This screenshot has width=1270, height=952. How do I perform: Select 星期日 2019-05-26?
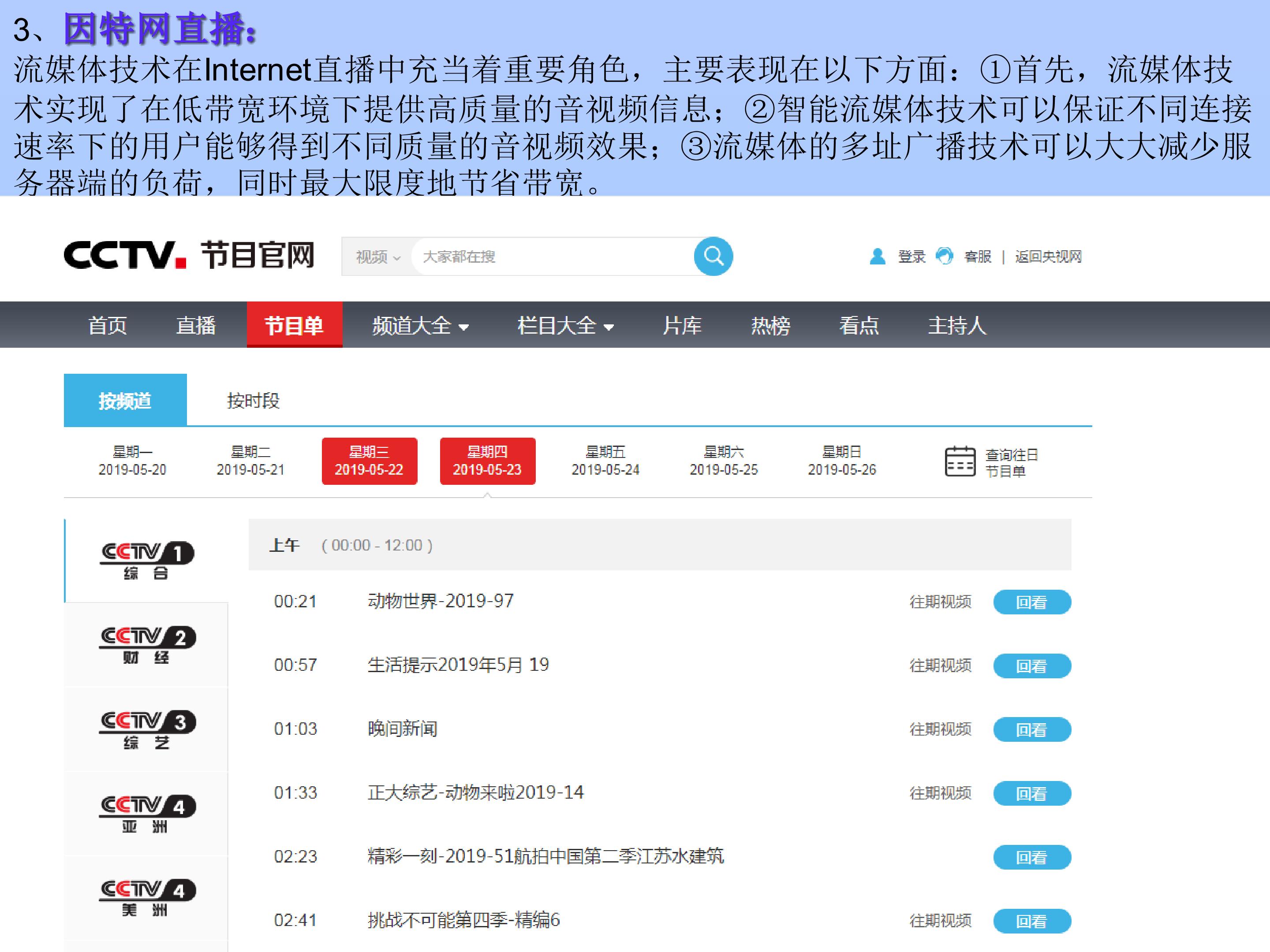[x=842, y=461]
